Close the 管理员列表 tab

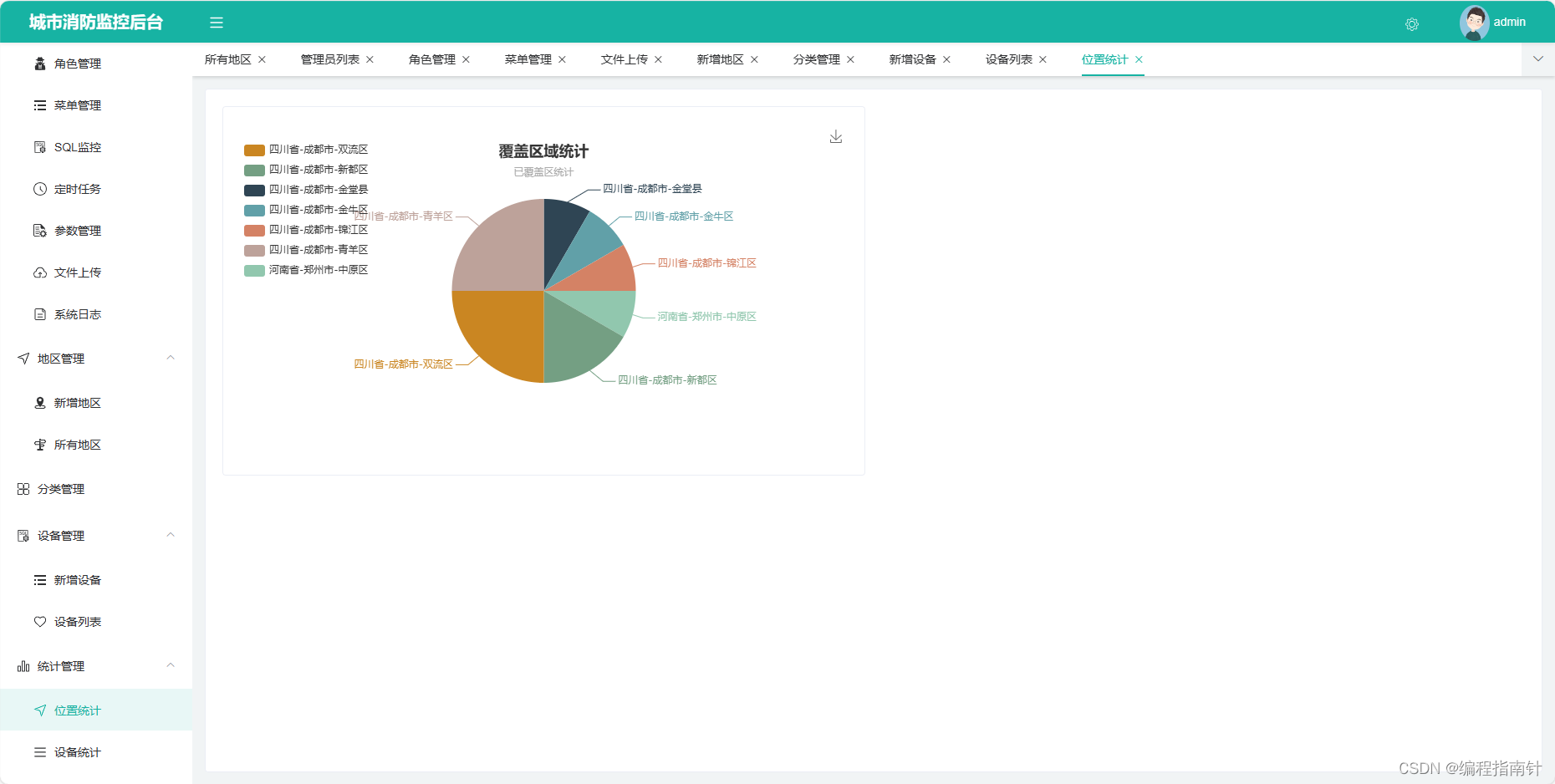point(370,59)
